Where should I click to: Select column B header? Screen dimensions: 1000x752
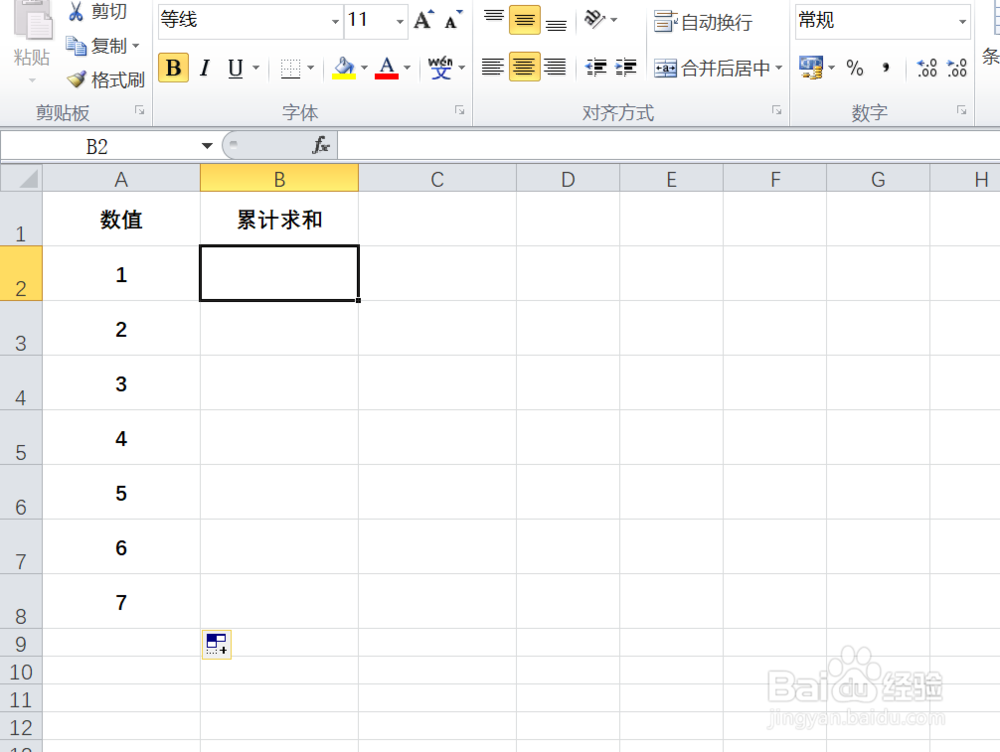tap(279, 179)
